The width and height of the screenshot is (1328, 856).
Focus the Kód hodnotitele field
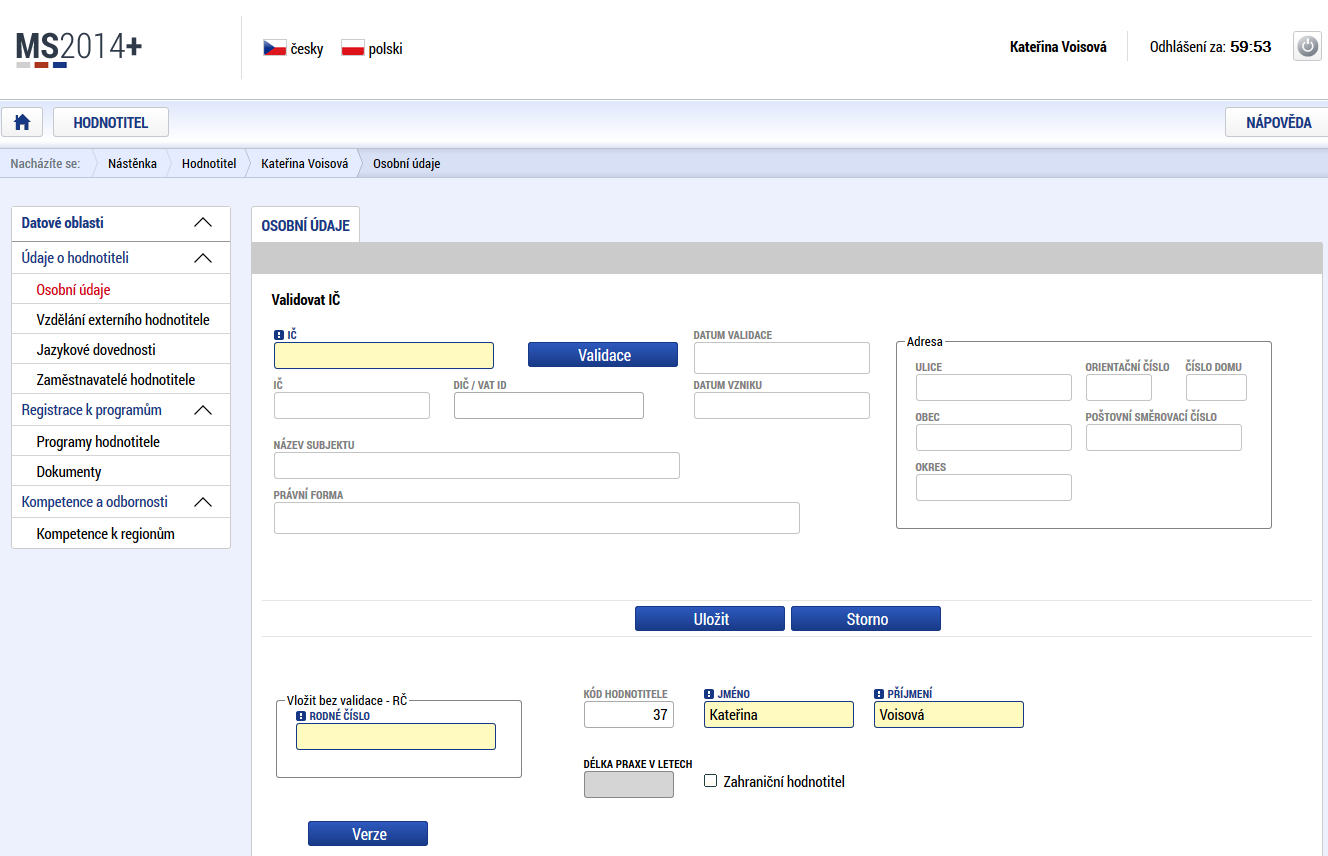[629, 714]
